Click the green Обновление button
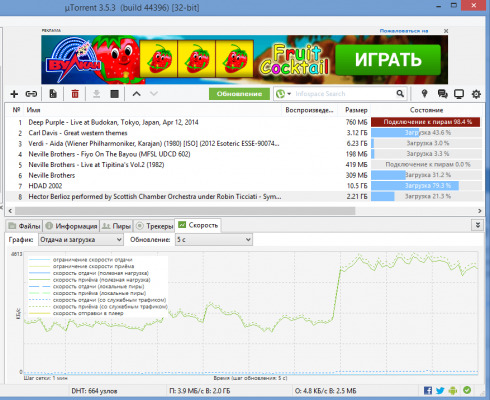 (239, 94)
